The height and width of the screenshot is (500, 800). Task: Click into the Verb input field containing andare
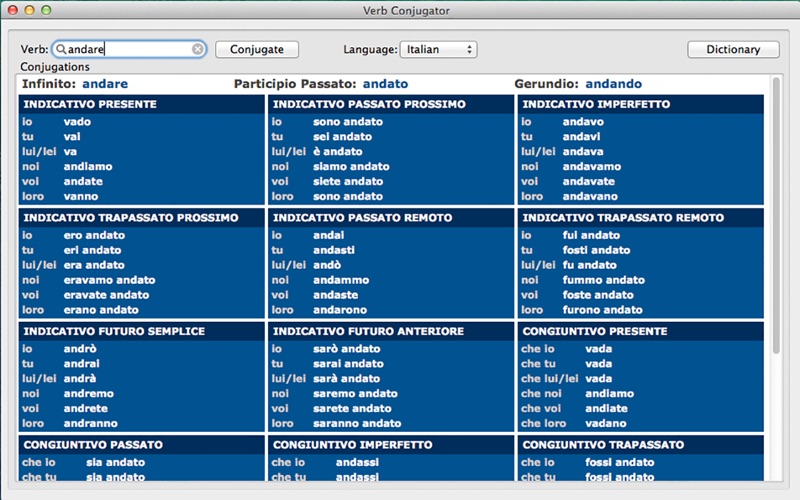tap(129, 49)
